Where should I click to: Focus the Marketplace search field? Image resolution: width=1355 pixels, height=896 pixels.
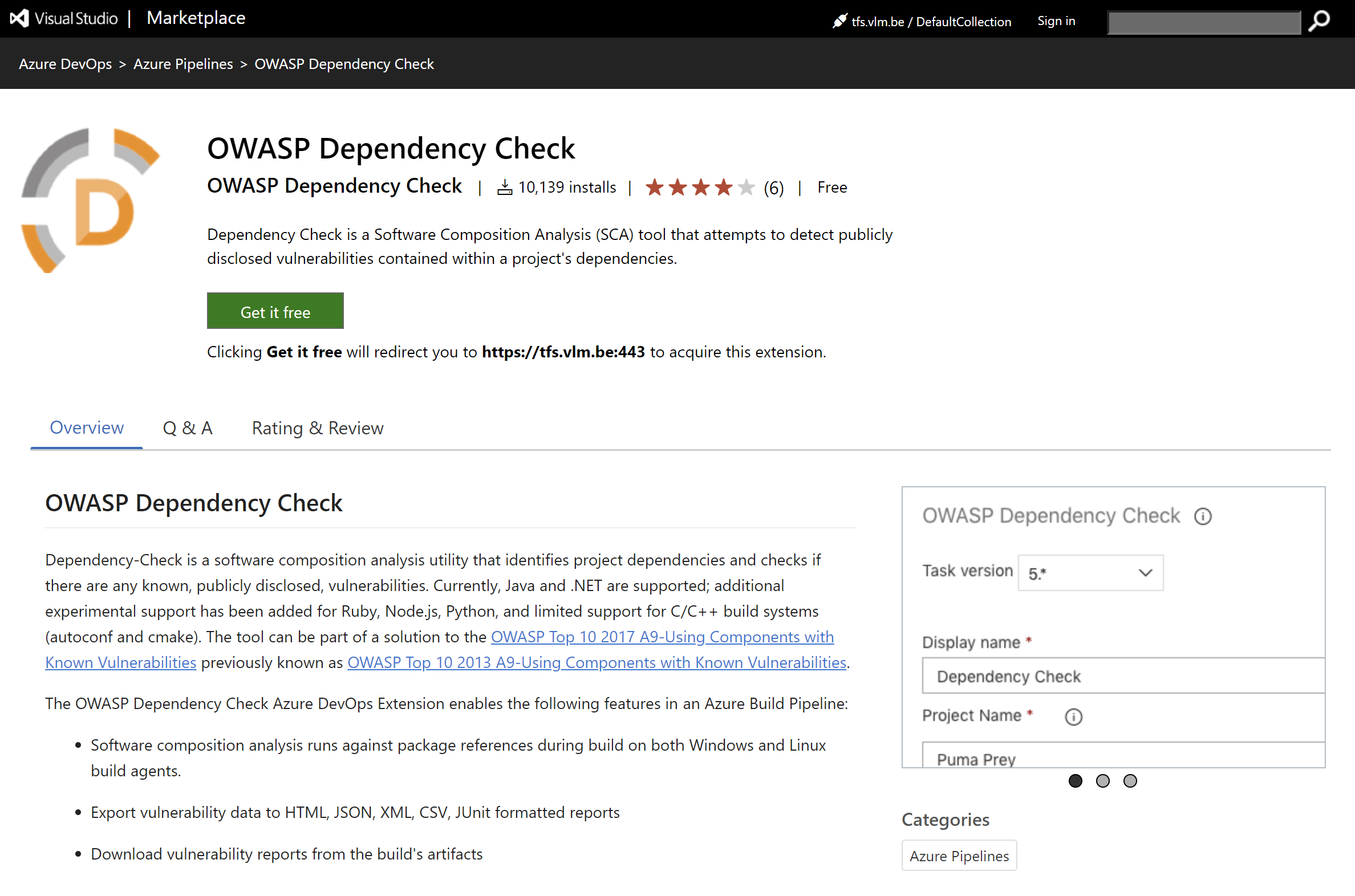point(1203,22)
